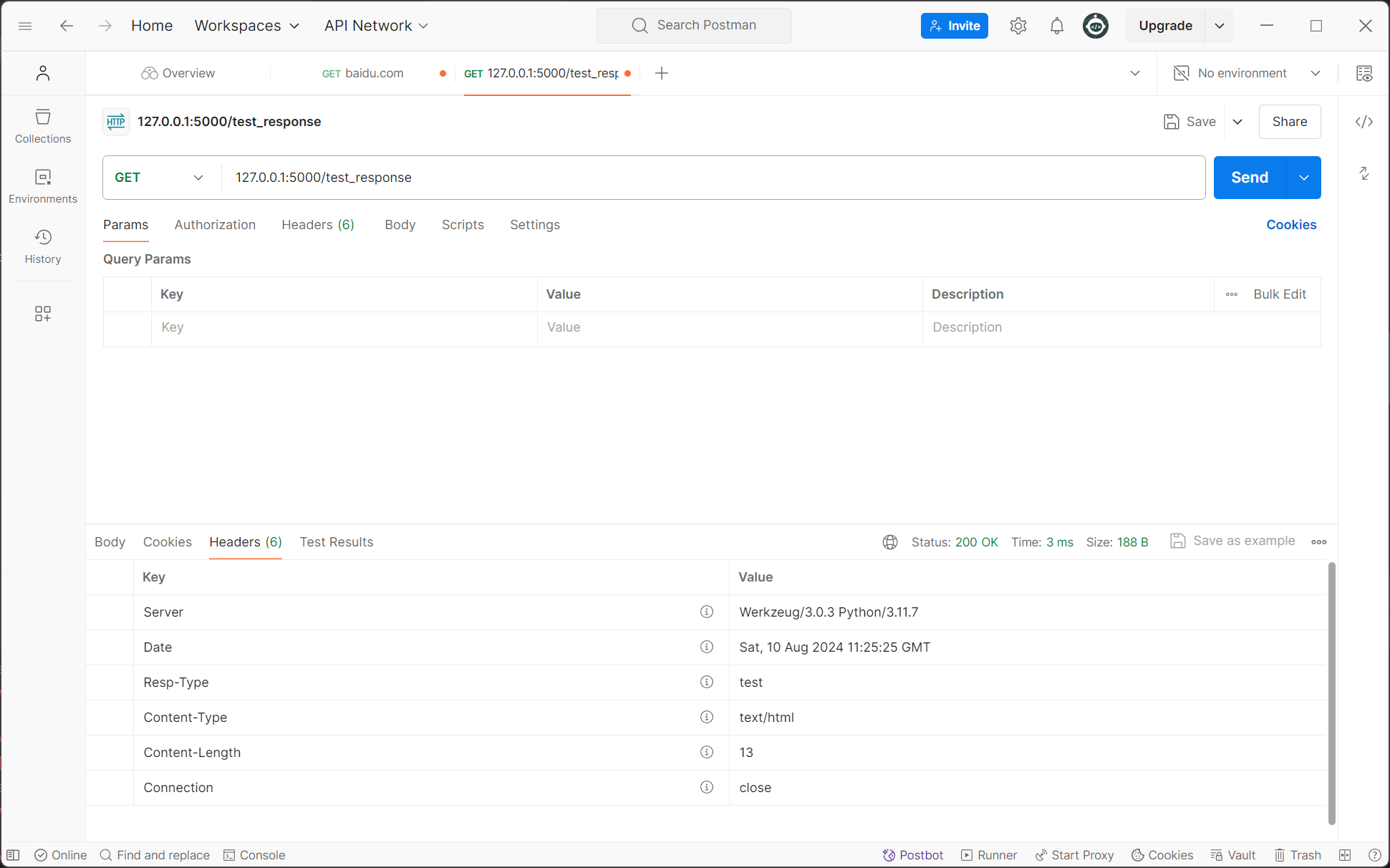Show info for Resp-Type header
Screen dimensions: 1390x868
pos(707,682)
